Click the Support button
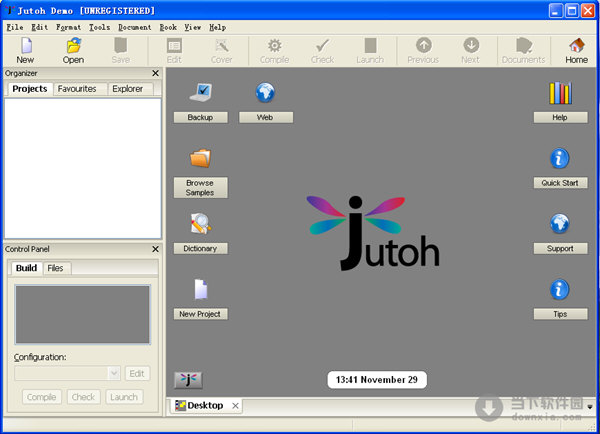600x434 pixels. click(561, 248)
